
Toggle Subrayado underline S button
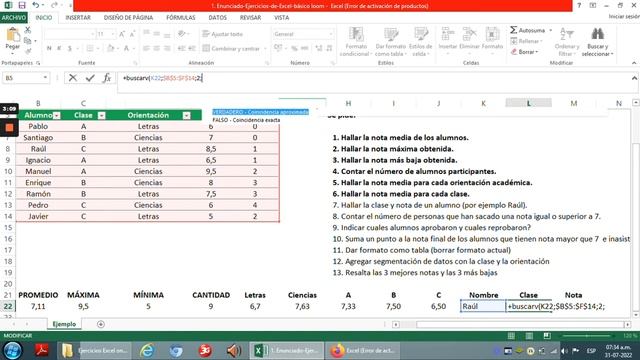70,48
